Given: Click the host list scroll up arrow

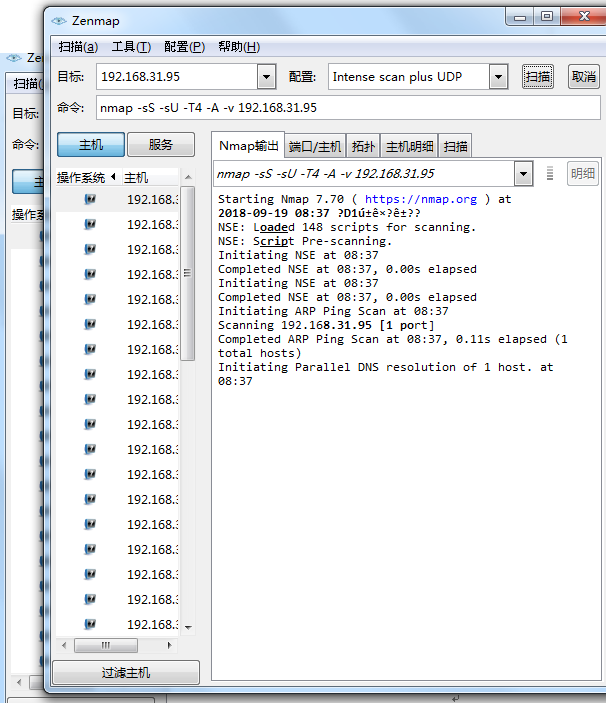Looking at the screenshot, I should pyautogui.click(x=188, y=177).
